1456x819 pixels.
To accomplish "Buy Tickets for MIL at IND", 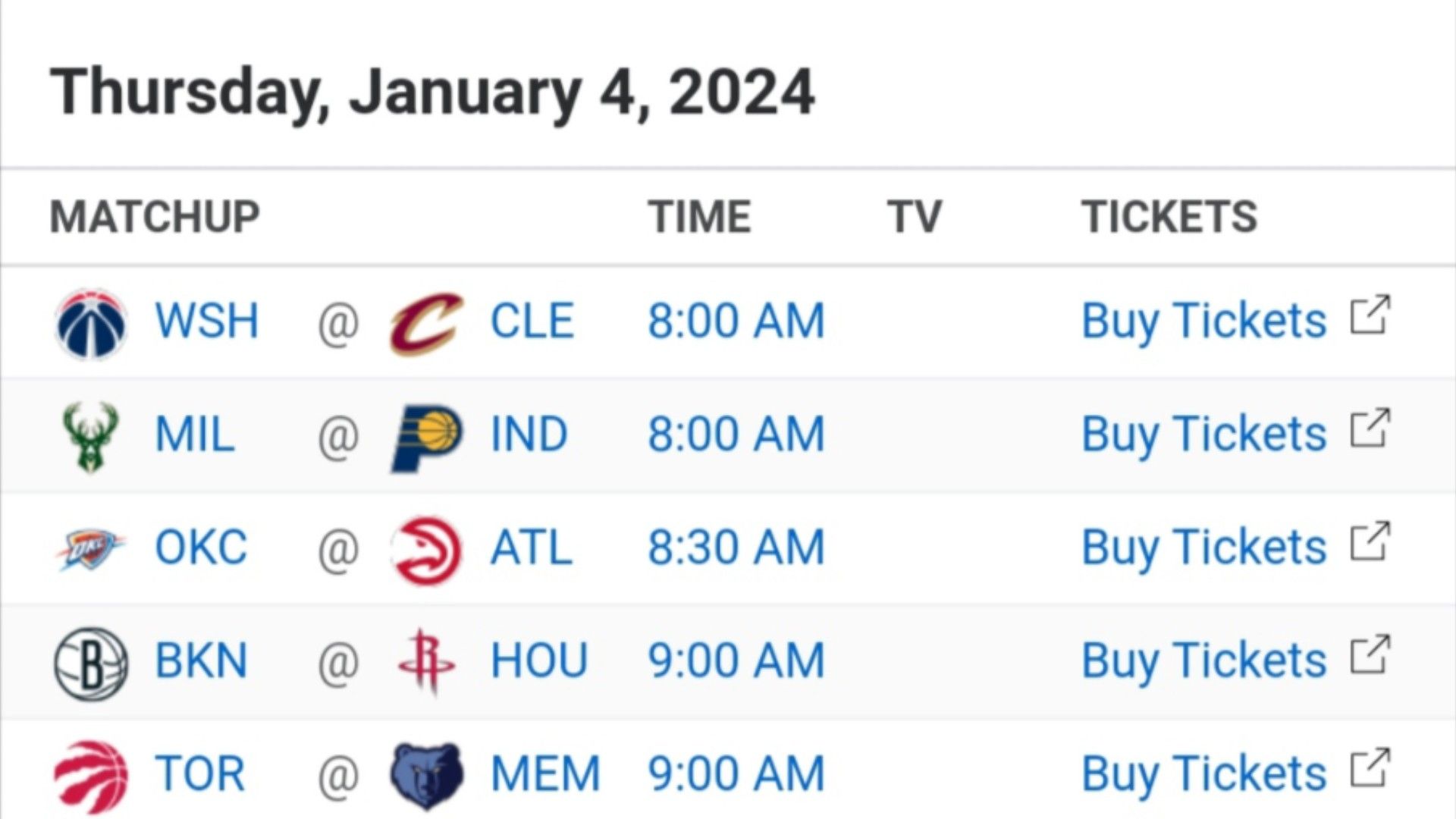I will [x=1203, y=435].
